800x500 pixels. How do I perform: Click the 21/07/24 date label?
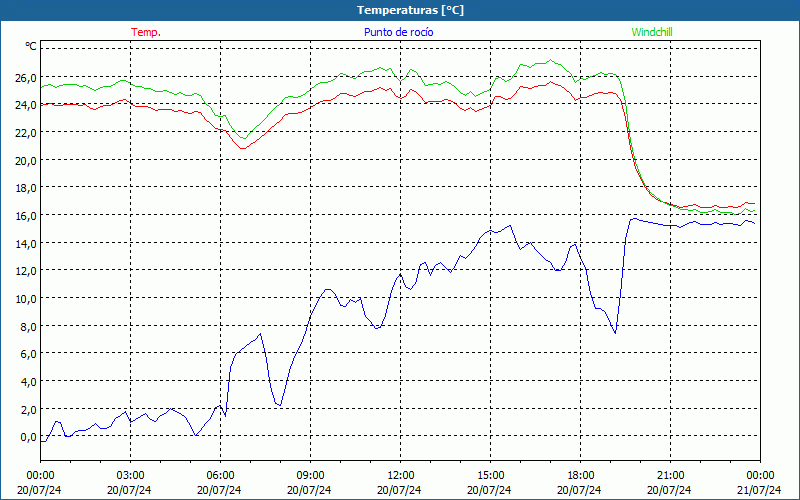[759, 490]
